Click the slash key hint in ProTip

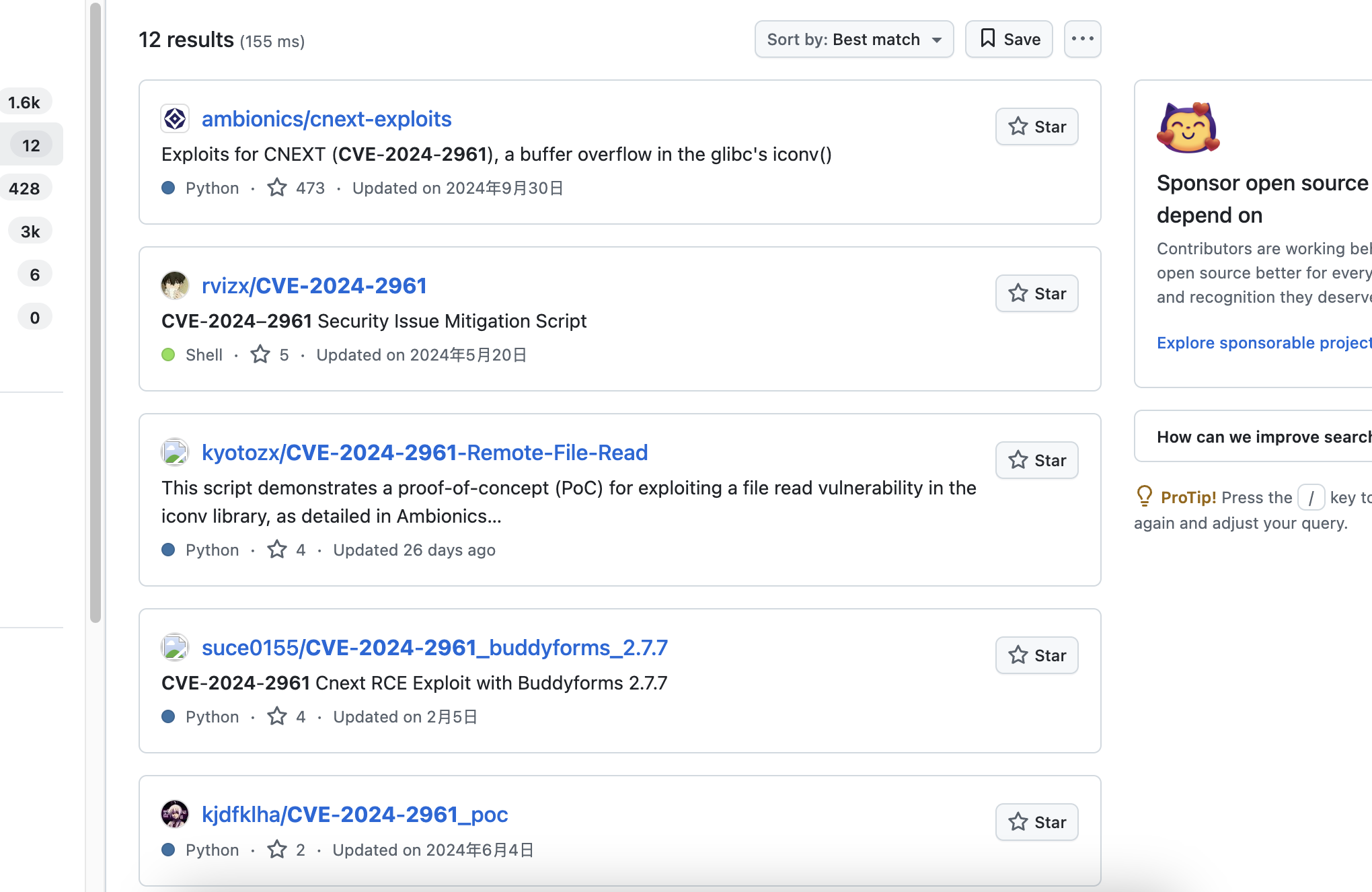(1311, 498)
